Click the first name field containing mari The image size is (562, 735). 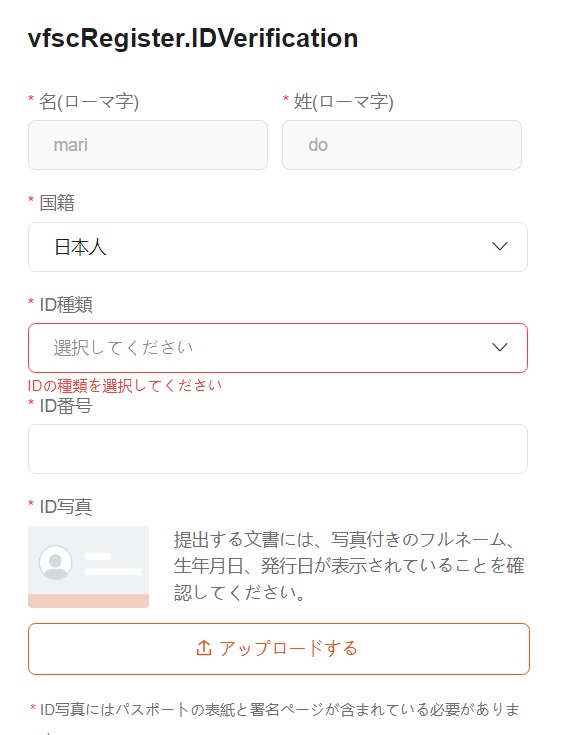click(x=148, y=145)
